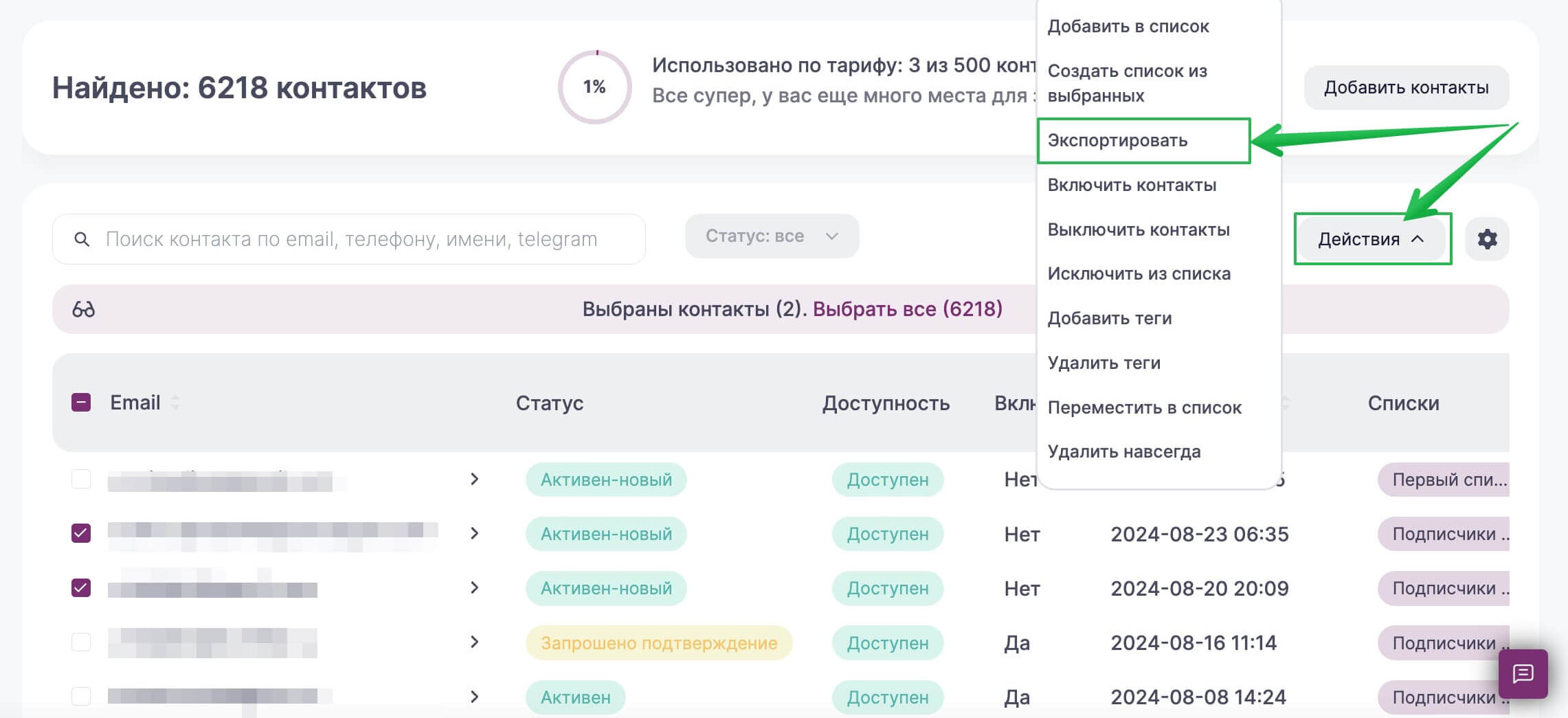Toggle the header select-all checkbox

point(81,402)
